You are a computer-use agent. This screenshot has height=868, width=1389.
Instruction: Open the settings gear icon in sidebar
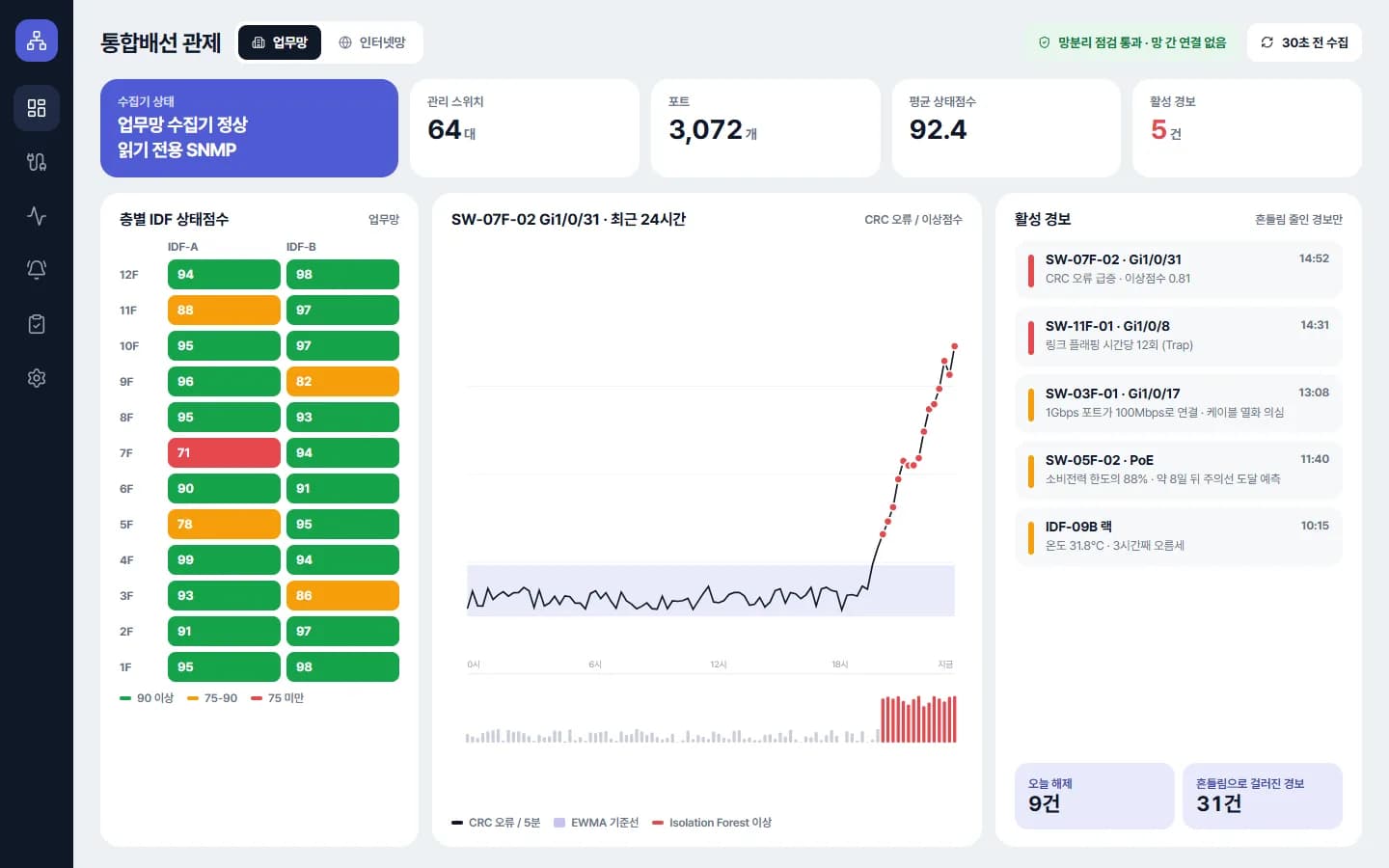click(x=37, y=378)
